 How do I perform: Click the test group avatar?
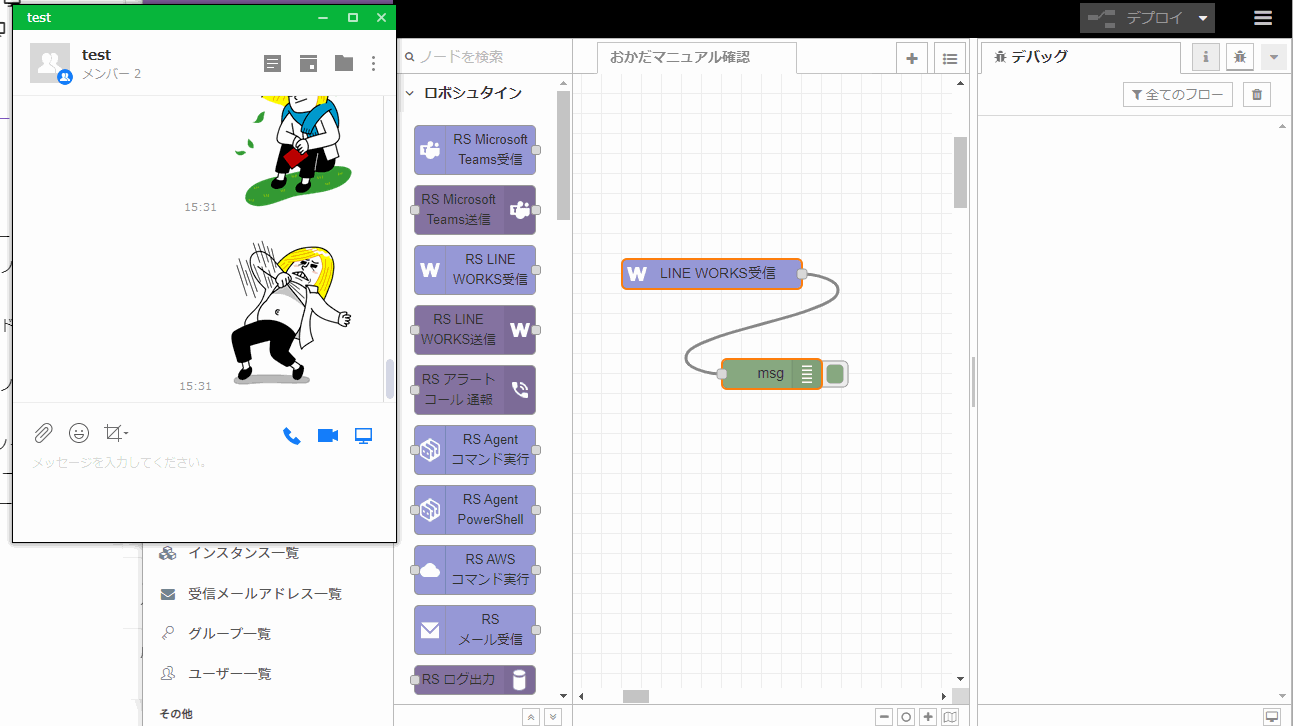coord(50,63)
